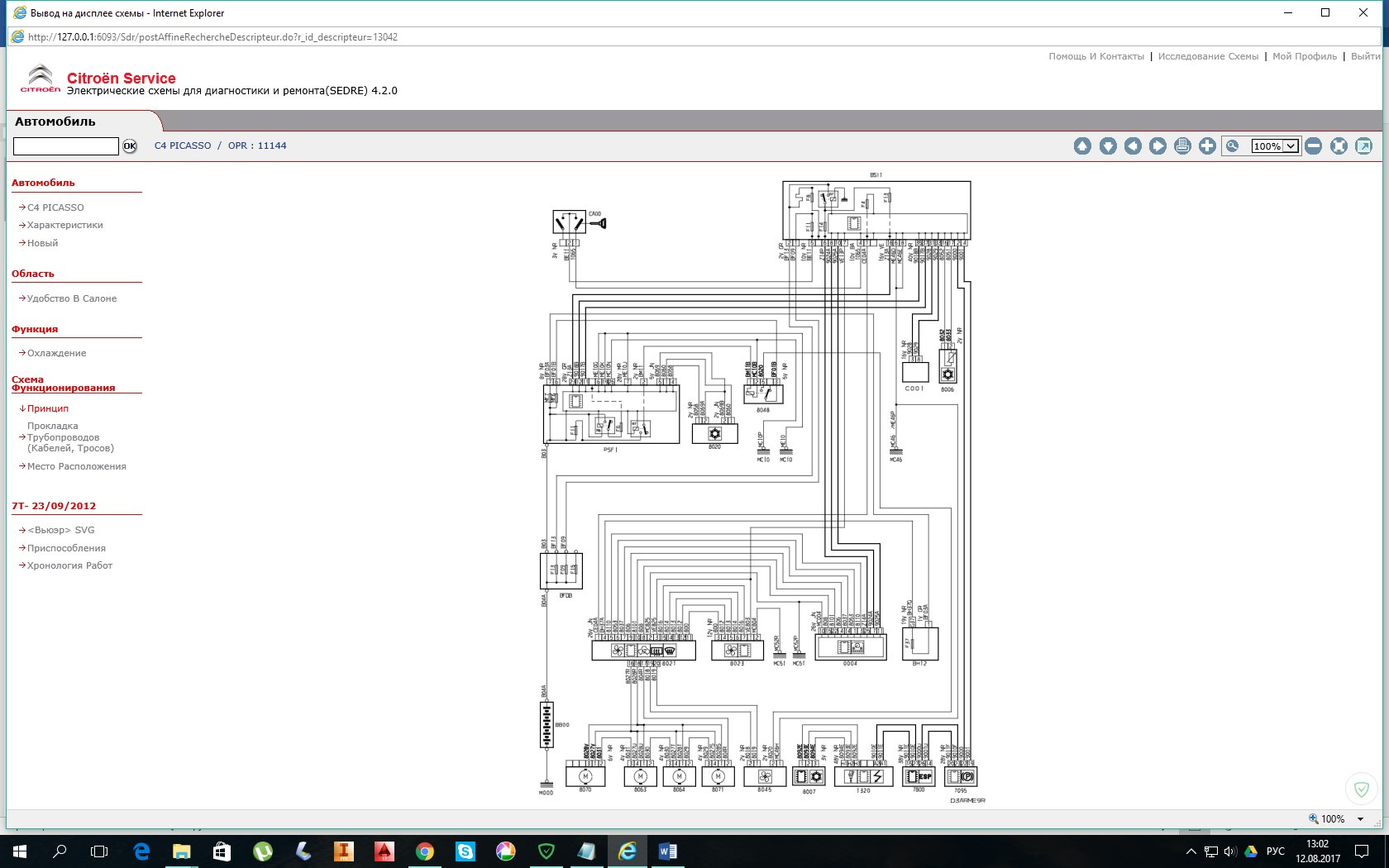The image size is (1389, 868).
Task: Open the Мой Профиль link
Action: coord(1305,56)
